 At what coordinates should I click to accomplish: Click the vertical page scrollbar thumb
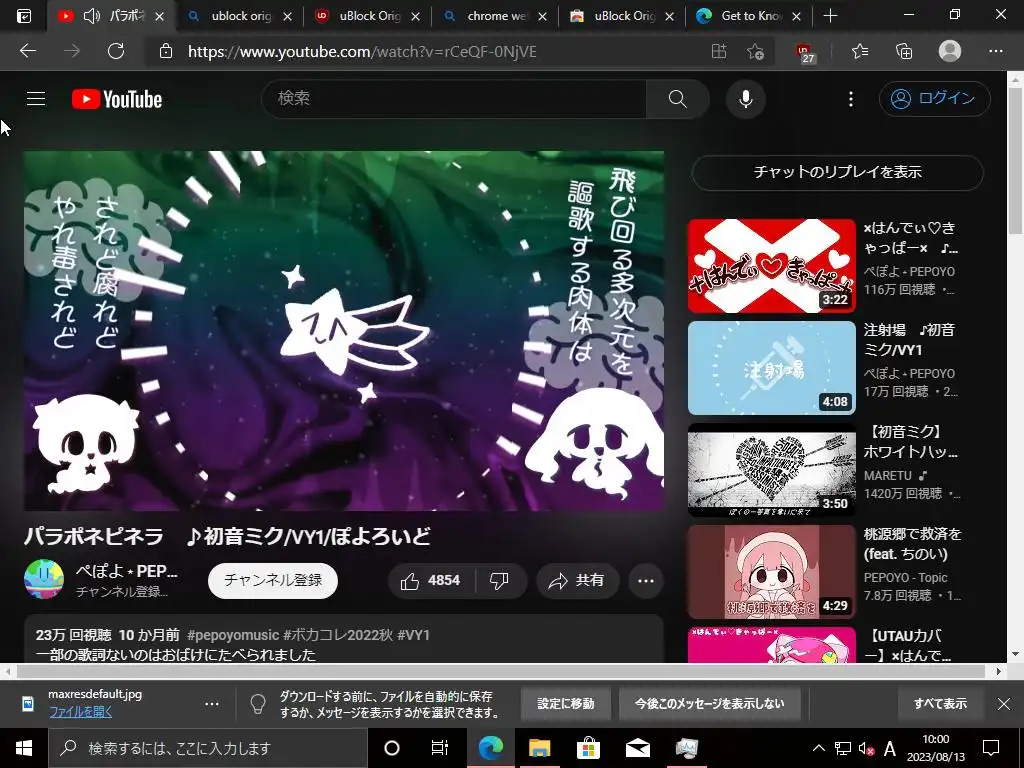pyautogui.click(x=1015, y=160)
